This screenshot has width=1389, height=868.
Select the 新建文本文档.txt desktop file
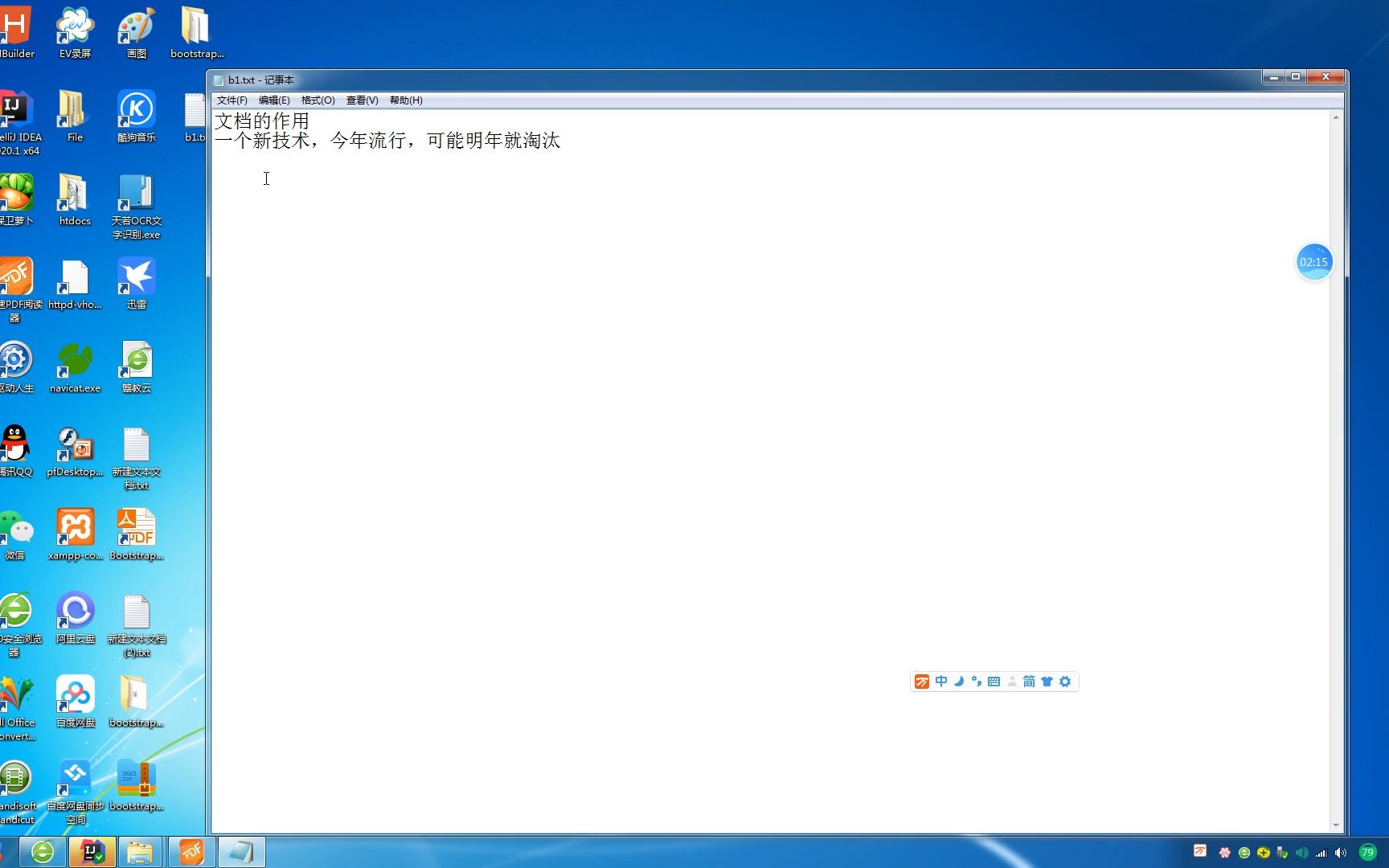click(137, 457)
